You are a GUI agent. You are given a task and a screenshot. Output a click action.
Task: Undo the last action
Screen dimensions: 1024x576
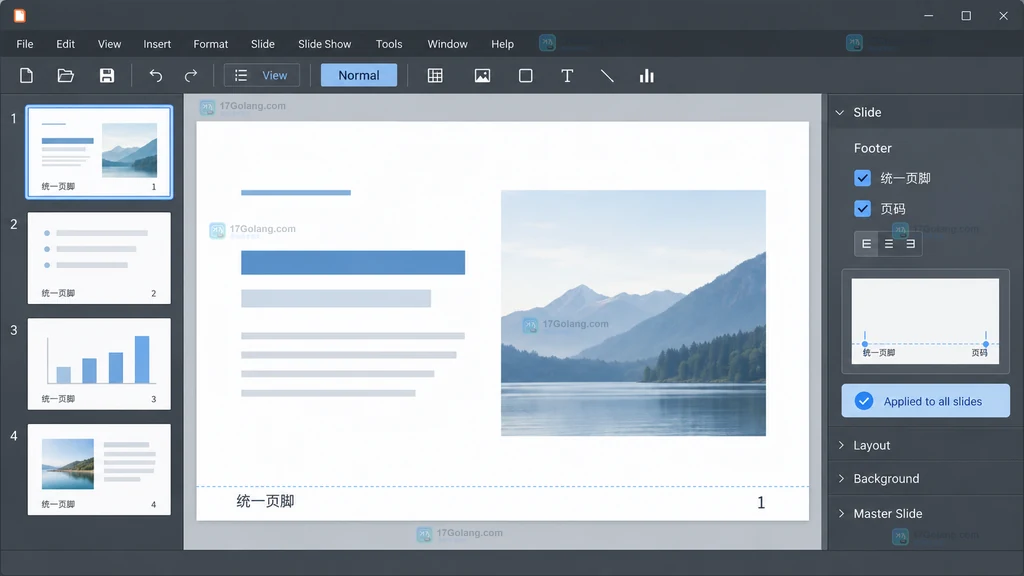click(x=155, y=76)
